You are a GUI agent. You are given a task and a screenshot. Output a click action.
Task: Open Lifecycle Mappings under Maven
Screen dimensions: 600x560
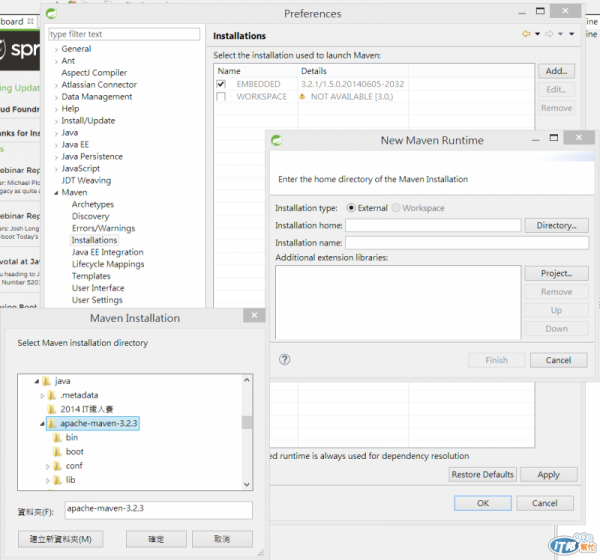click(108, 264)
